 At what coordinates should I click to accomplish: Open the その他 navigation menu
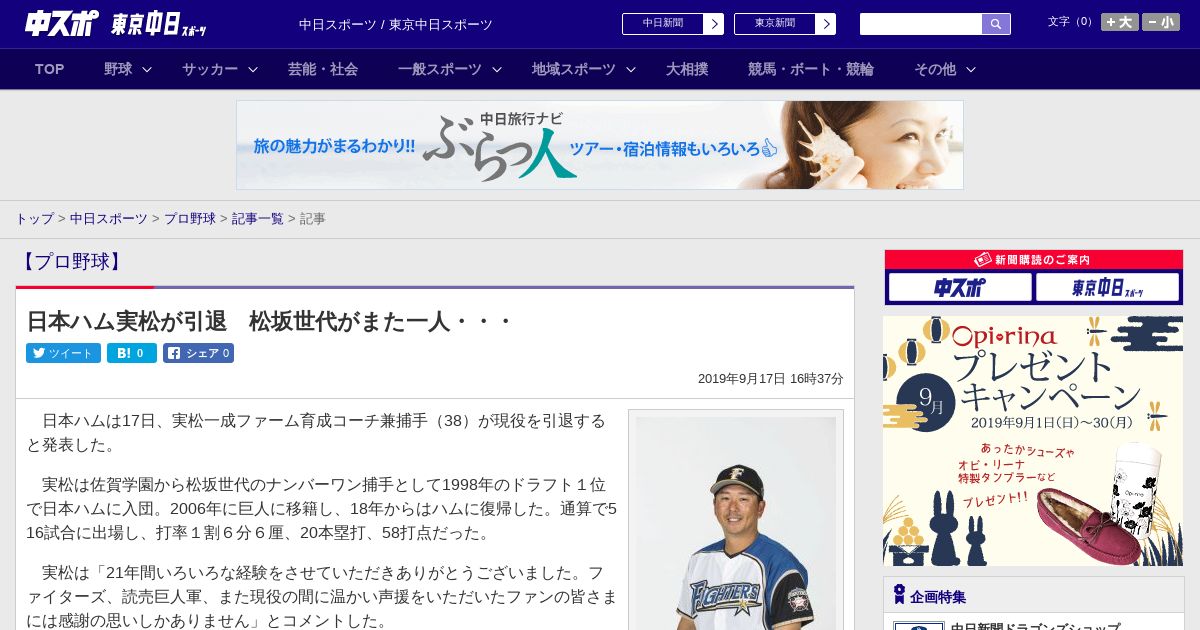point(935,69)
